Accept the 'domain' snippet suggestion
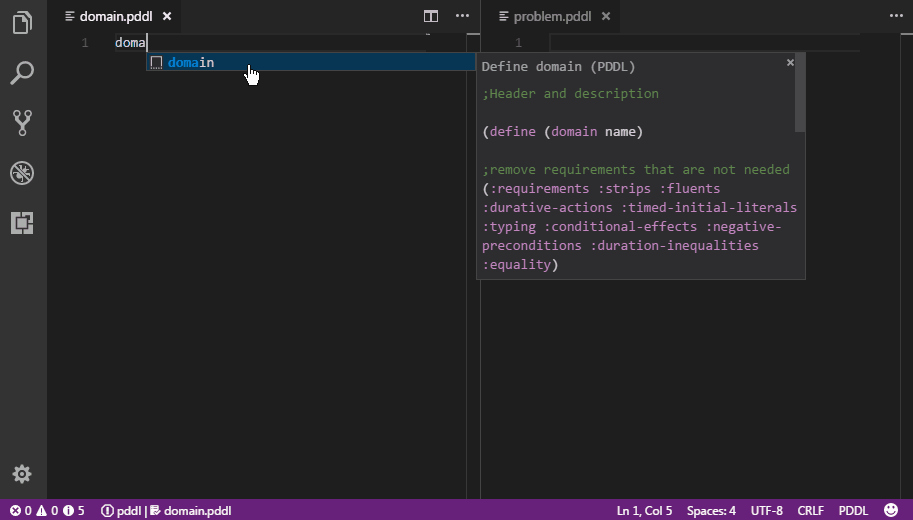Image resolution: width=913 pixels, height=520 pixels. coord(311,62)
